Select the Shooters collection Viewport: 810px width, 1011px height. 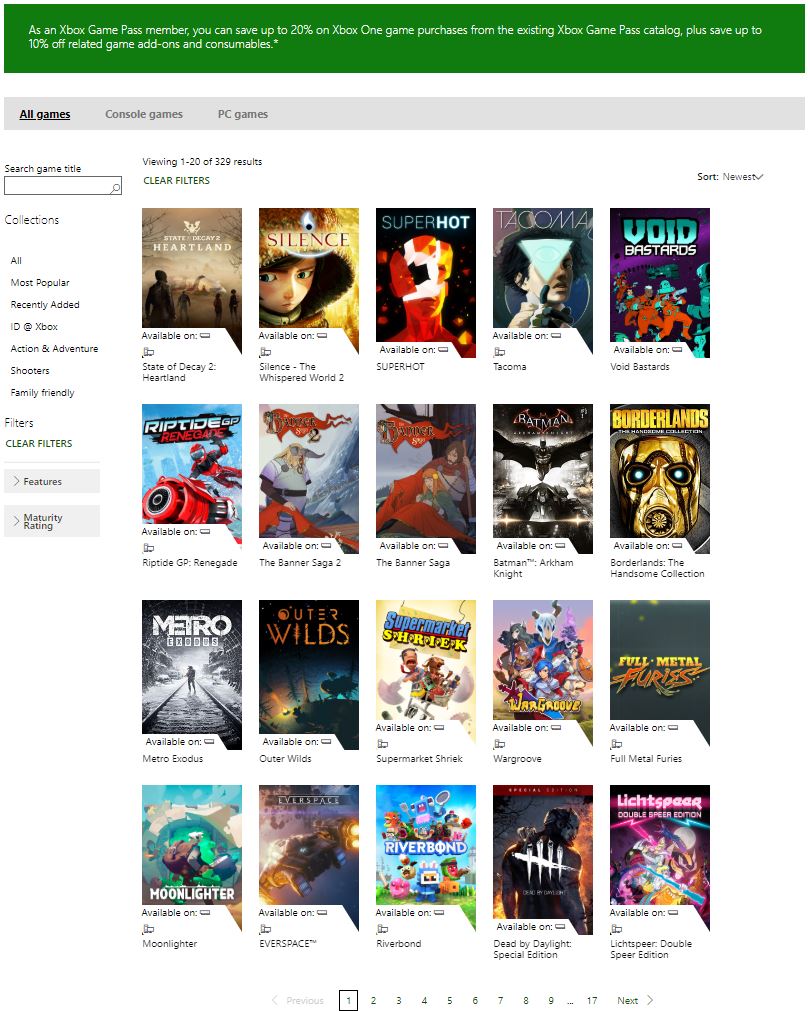tap(30, 370)
